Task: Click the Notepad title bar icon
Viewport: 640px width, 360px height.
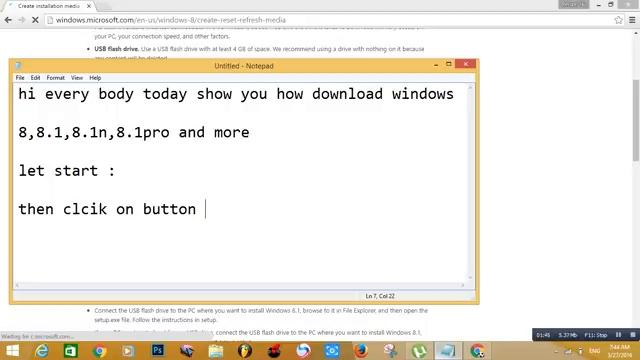Action: pyautogui.click(x=18, y=65)
